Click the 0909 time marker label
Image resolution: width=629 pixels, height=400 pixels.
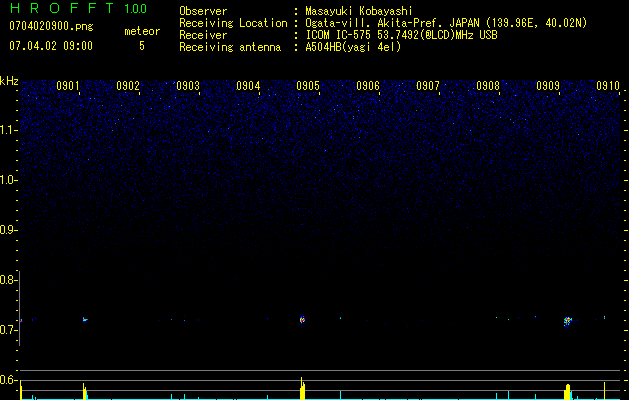[548, 86]
